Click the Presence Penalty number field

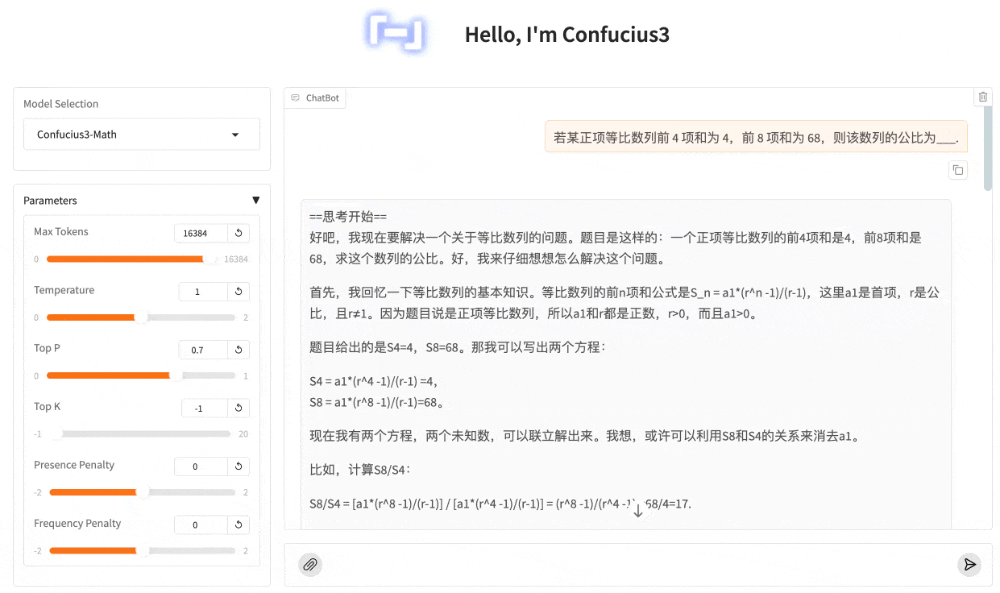point(201,467)
